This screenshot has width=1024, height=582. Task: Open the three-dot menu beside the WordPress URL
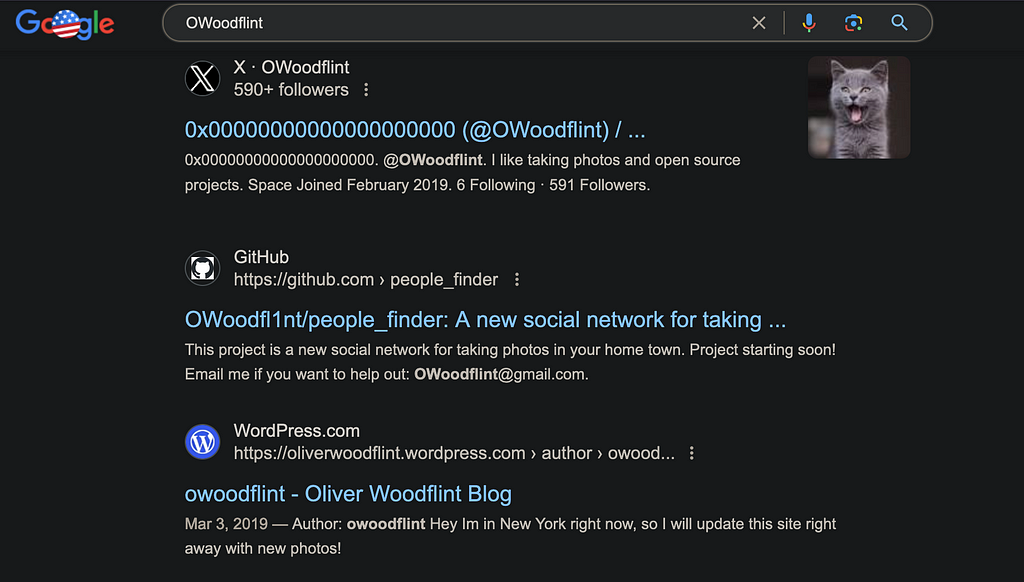coord(692,453)
